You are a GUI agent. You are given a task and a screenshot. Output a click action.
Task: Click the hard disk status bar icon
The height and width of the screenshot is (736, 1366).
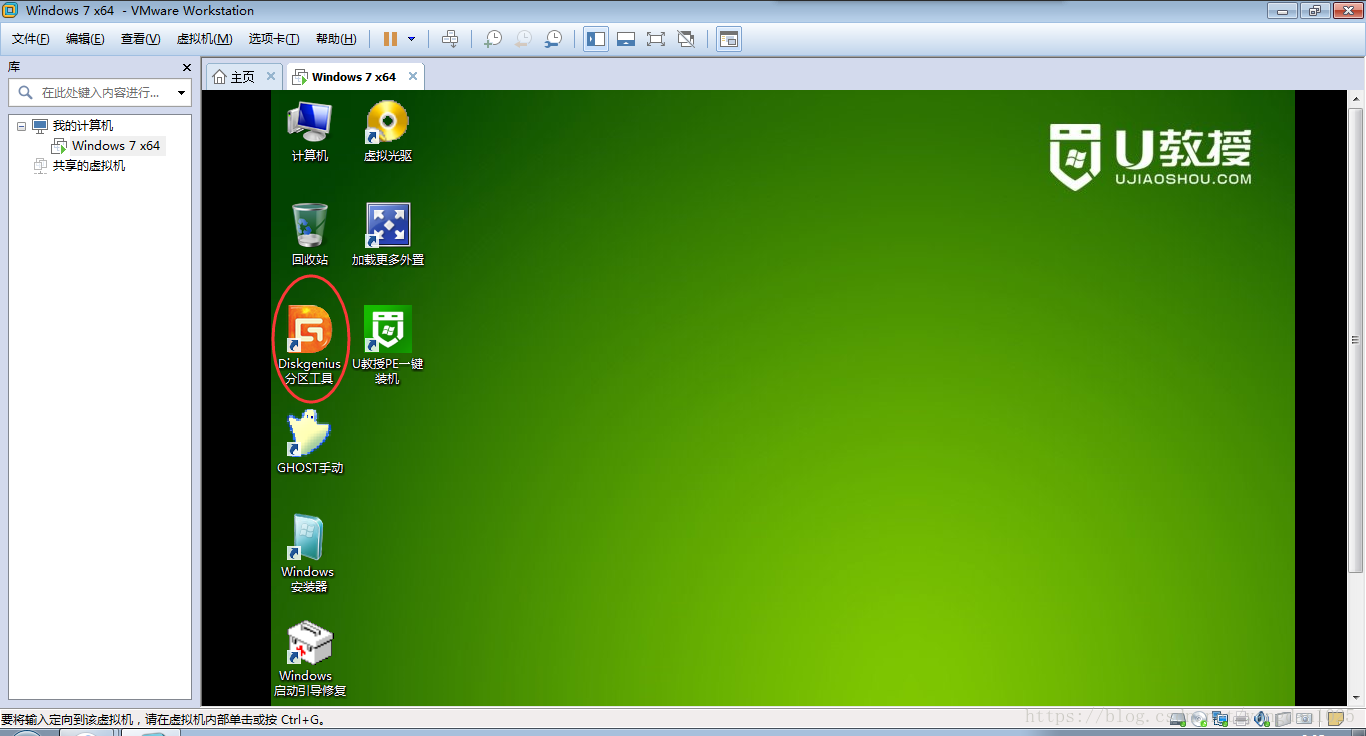click(1178, 719)
